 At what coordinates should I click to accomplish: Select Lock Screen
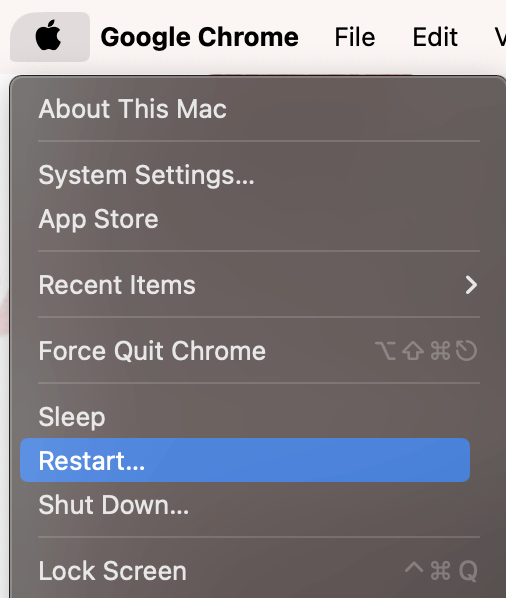[x=245, y=571]
